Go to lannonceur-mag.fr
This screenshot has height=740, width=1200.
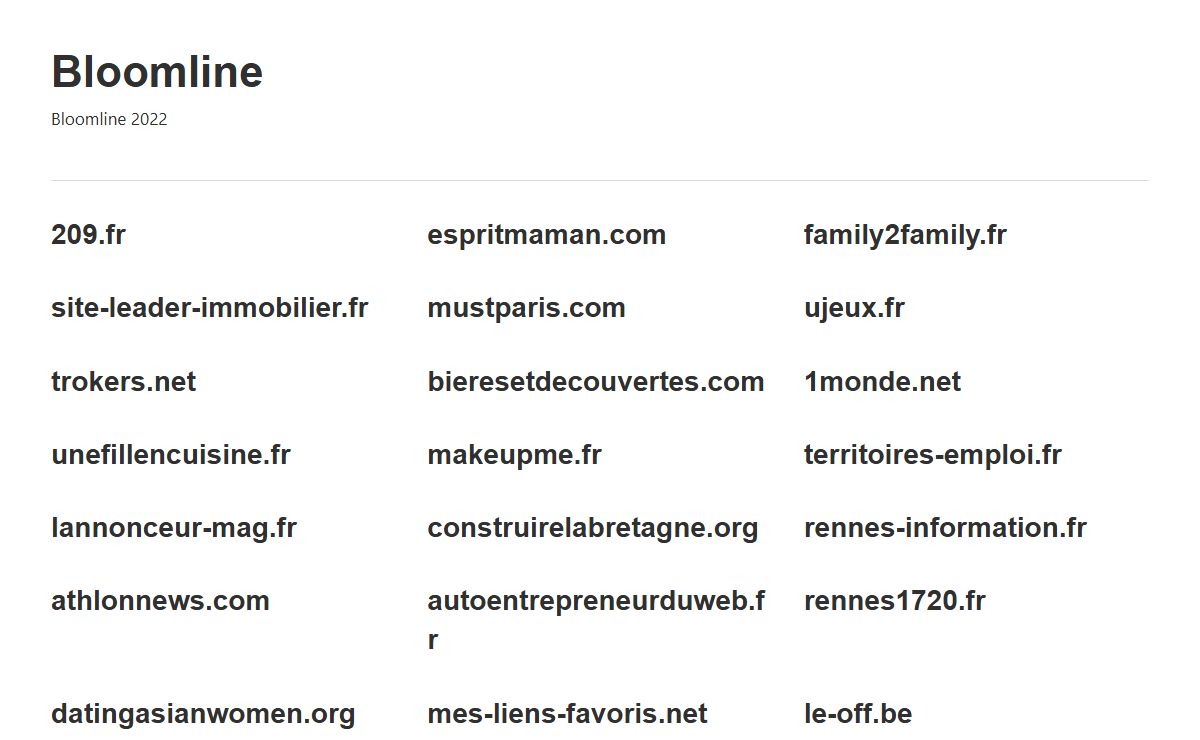tap(174, 527)
